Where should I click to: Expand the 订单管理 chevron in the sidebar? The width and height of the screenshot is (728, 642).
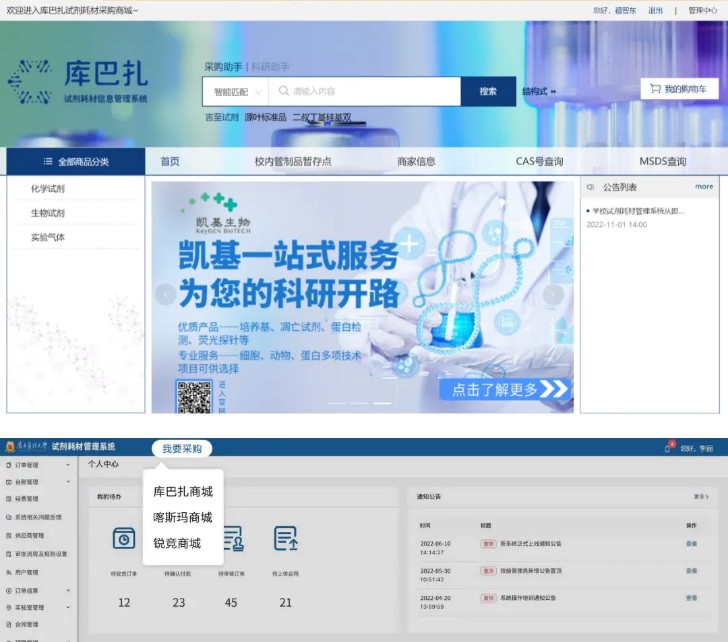68,465
